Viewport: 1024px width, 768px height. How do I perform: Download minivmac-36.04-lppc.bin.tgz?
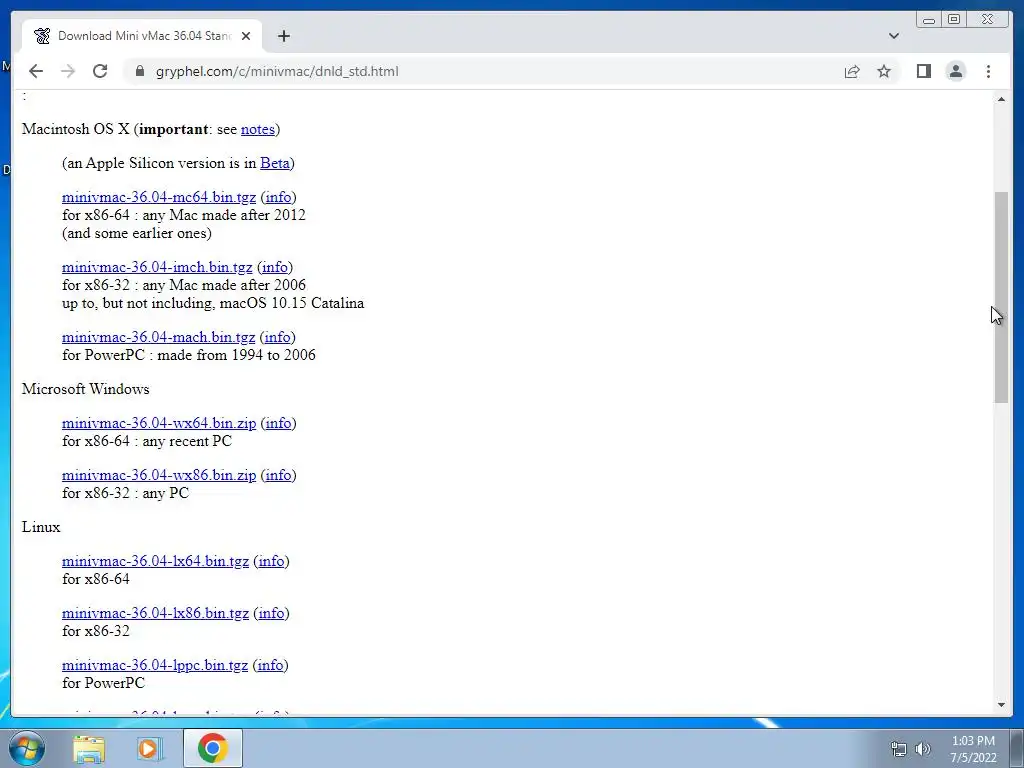click(155, 665)
